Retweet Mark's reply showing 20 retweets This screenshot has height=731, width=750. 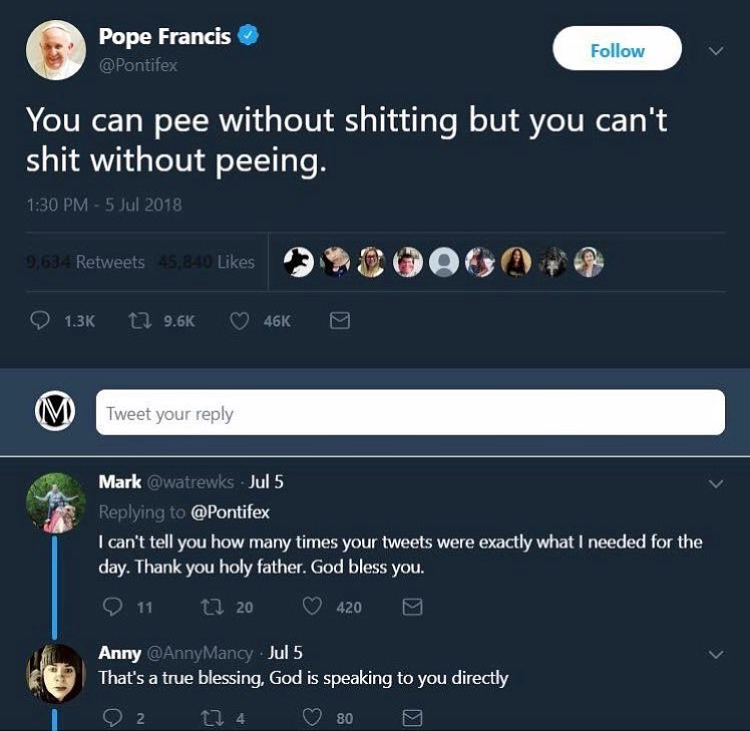pos(210,607)
